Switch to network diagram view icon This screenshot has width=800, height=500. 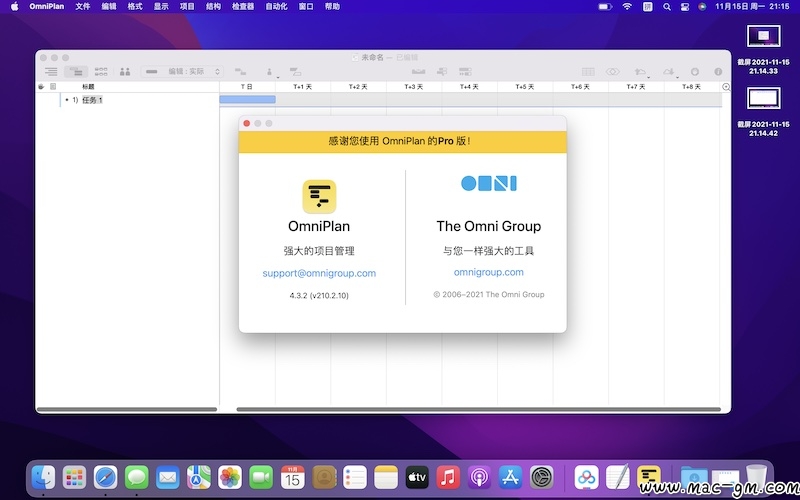[x=101, y=71]
